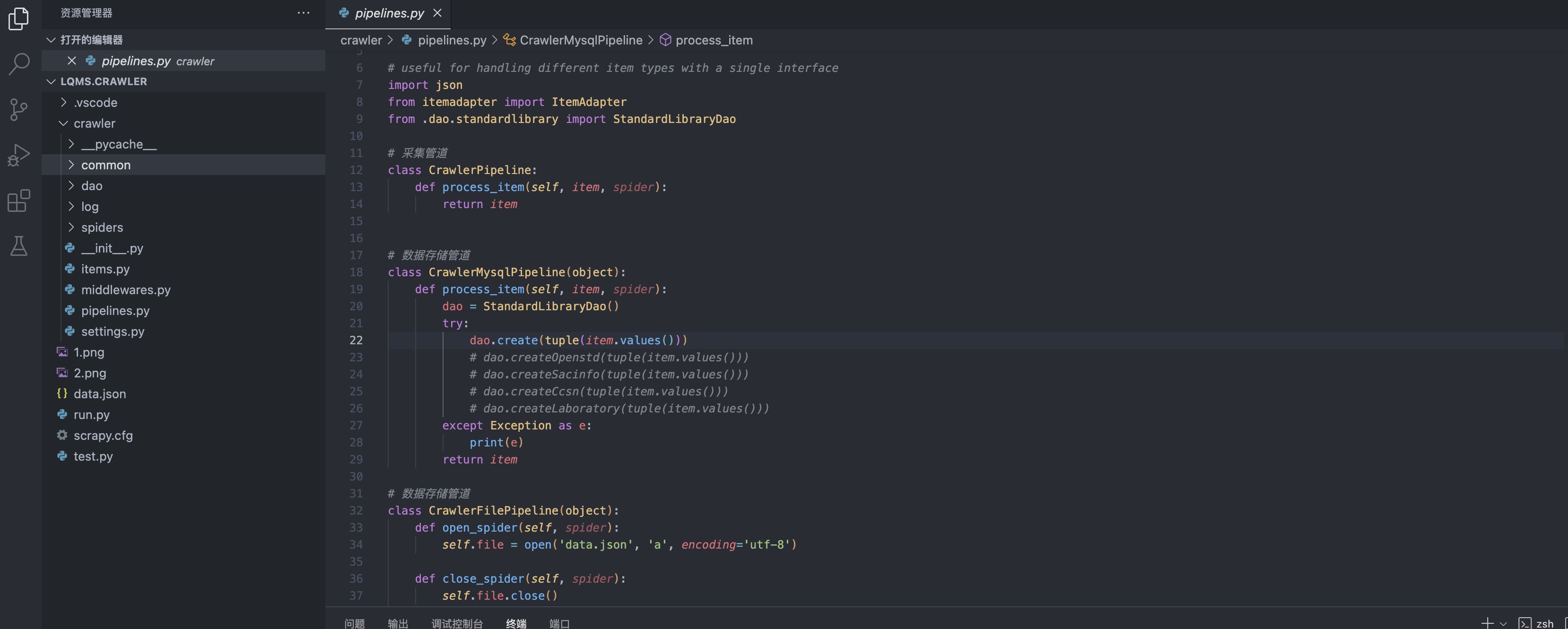Screen dimensions: 1568x629
Task: Open the Explorer view in the activity bar
Action: (19, 18)
